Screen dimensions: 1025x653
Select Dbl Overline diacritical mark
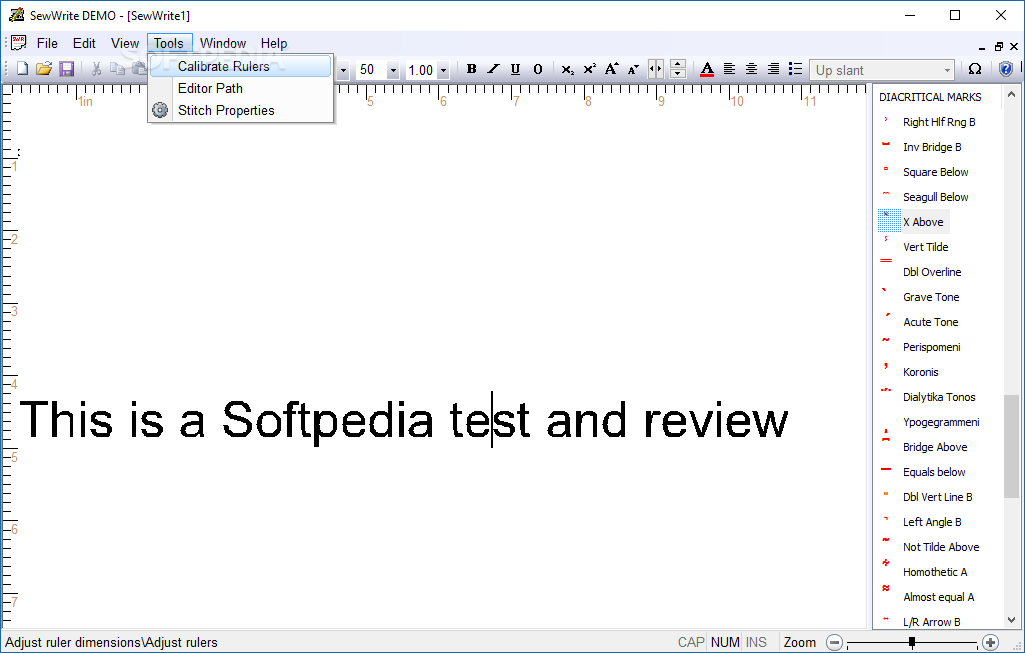(x=932, y=272)
